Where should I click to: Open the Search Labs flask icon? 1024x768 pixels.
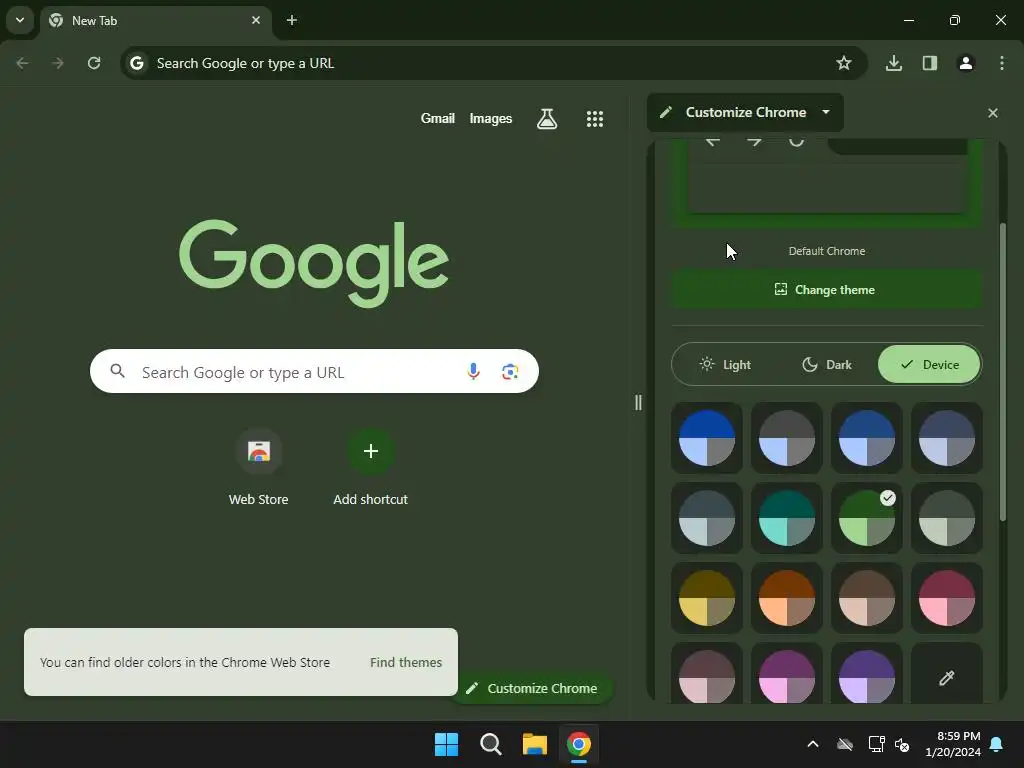click(547, 119)
